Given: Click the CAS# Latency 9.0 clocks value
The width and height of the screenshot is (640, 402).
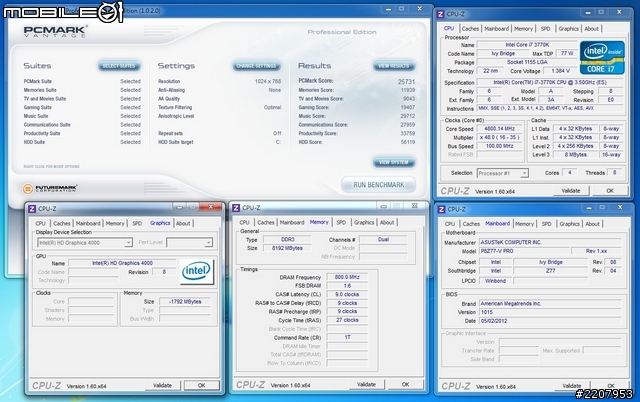Looking at the screenshot, I should (347, 294).
